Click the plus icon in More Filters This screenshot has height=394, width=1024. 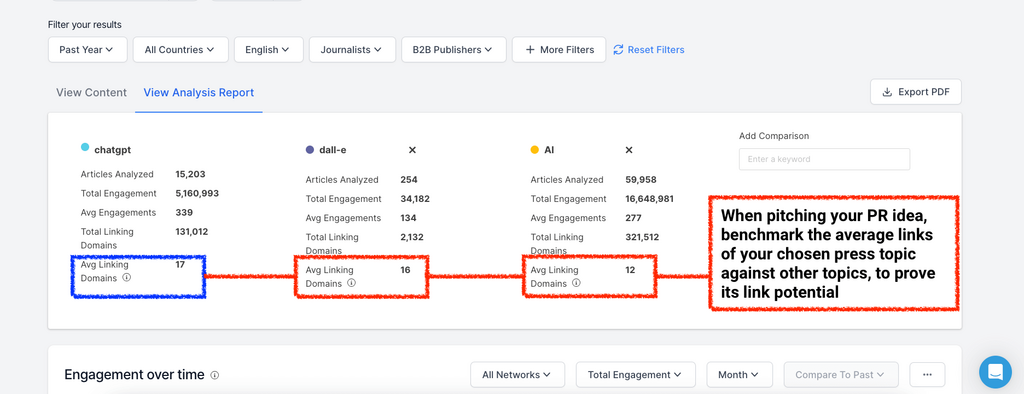coord(530,50)
